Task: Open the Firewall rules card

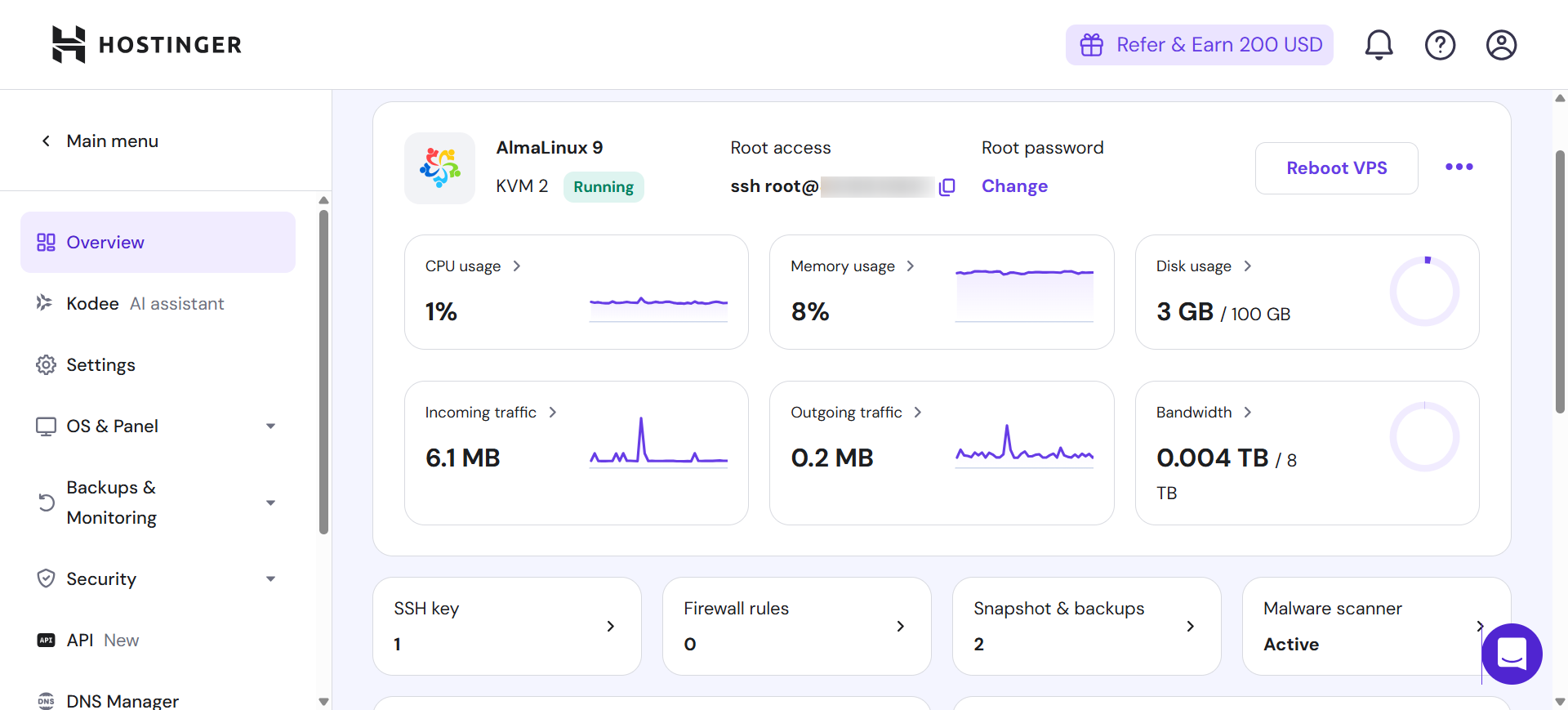Action: coord(797,626)
